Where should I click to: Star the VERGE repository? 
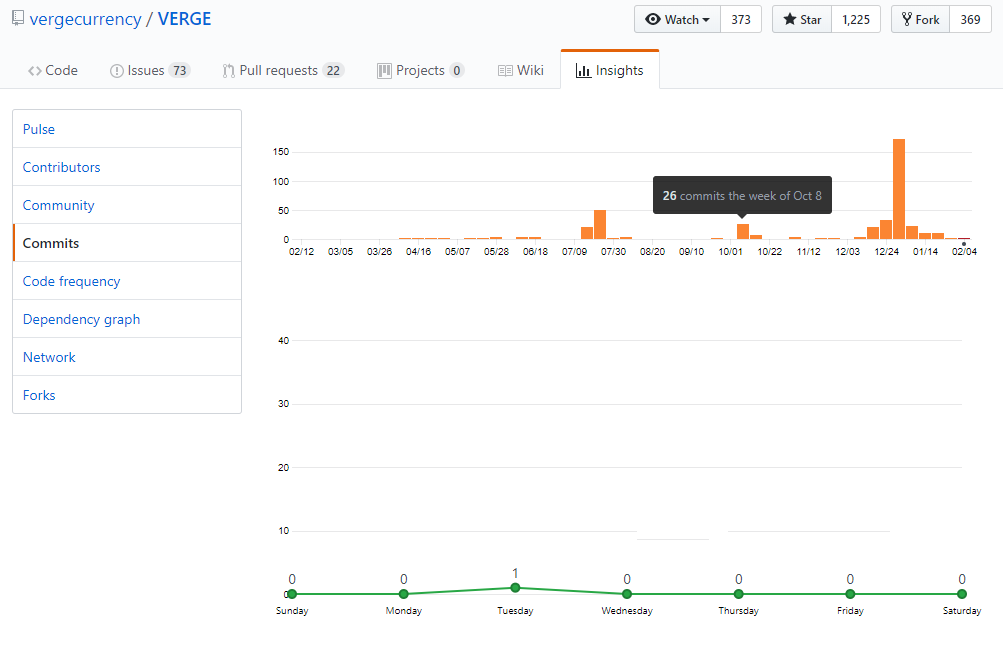802,19
